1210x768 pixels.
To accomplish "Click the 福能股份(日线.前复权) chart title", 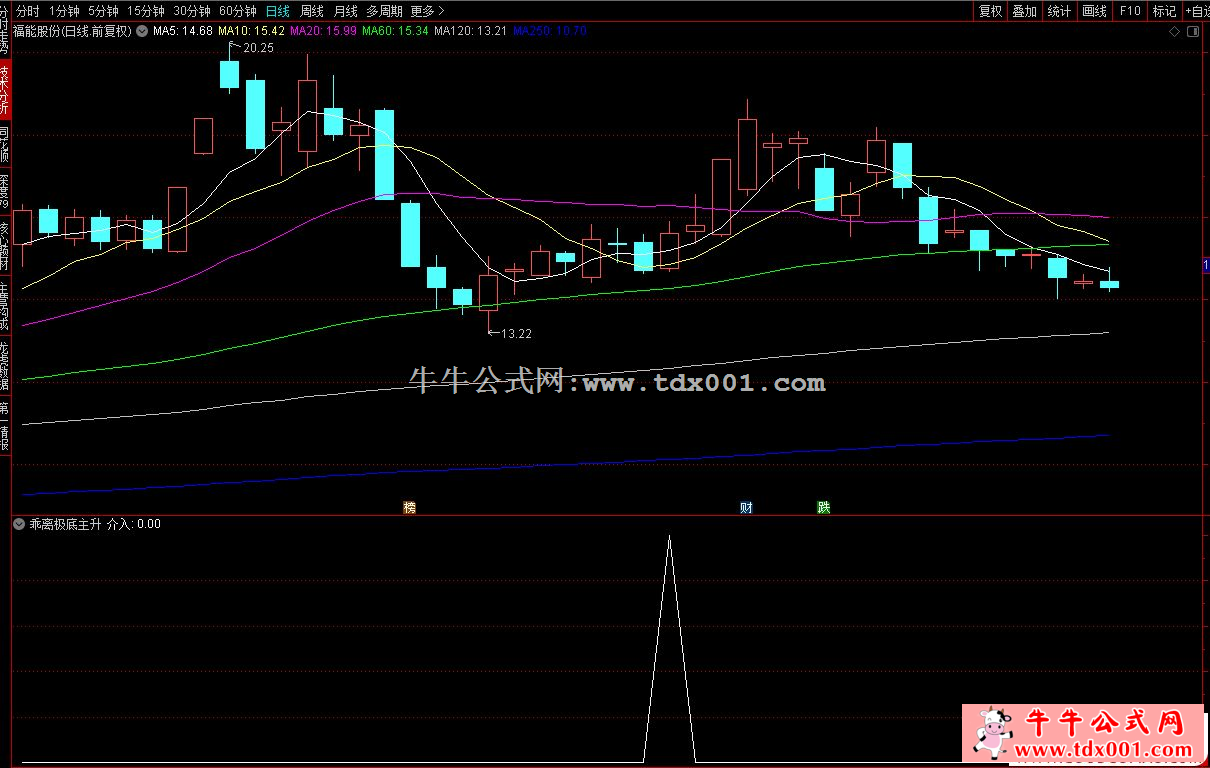I will 72,31.
